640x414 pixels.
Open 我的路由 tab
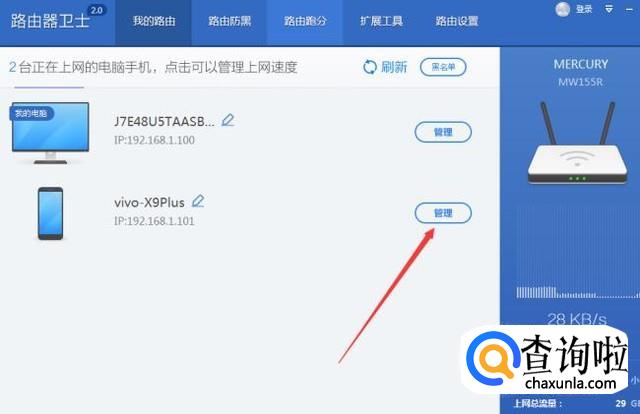[154, 21]
